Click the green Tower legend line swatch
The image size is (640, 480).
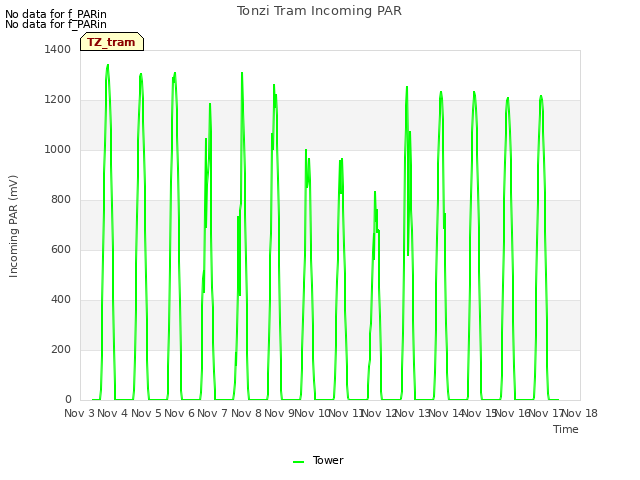(298, 461)
